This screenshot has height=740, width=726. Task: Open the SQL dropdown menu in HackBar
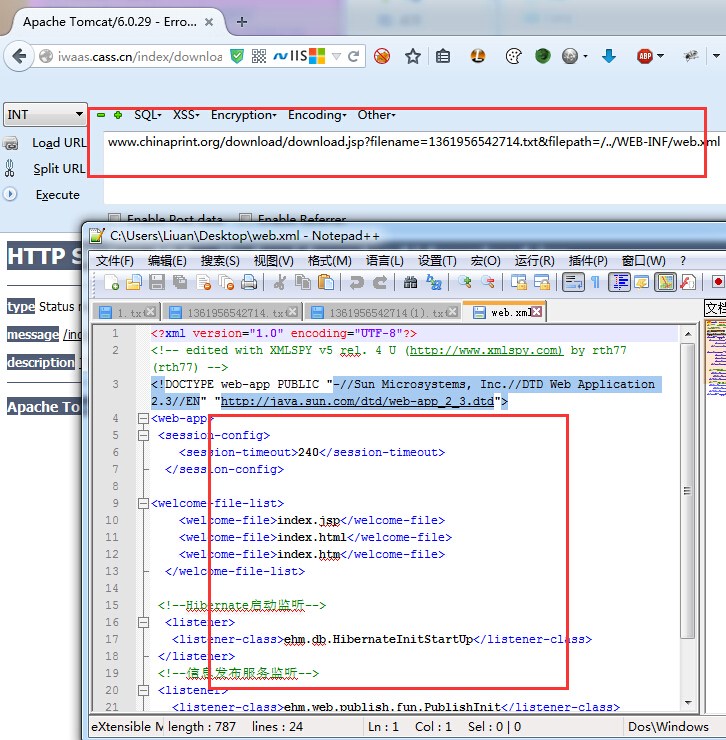click(x=148, y=115)
